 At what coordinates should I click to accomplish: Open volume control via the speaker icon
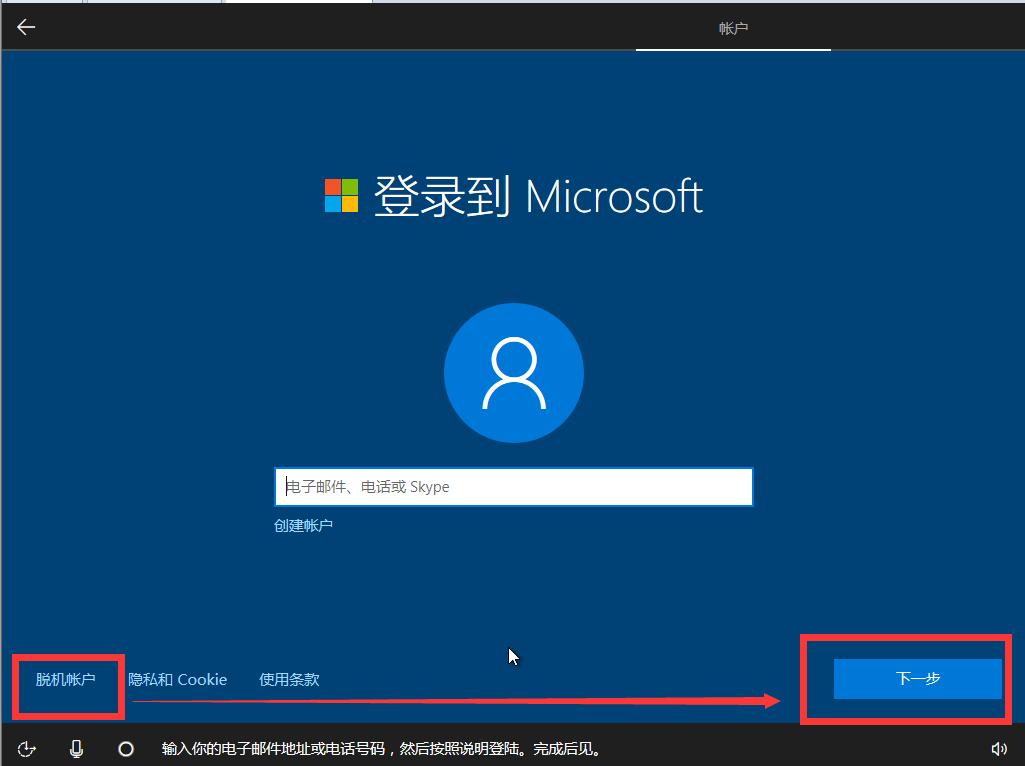tap(999, 748)
